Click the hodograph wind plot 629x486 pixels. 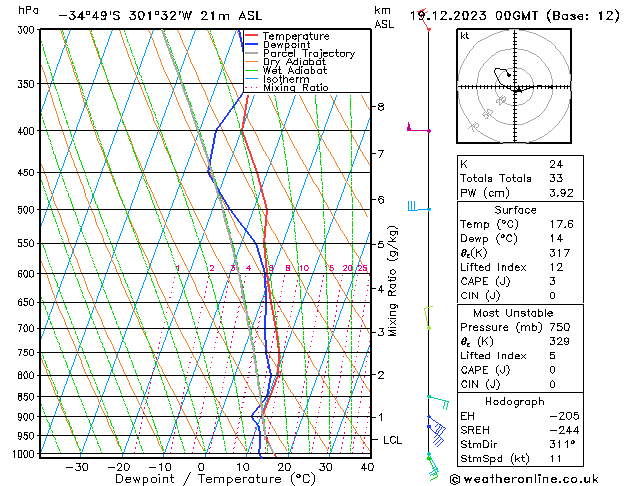click(514, 86)
